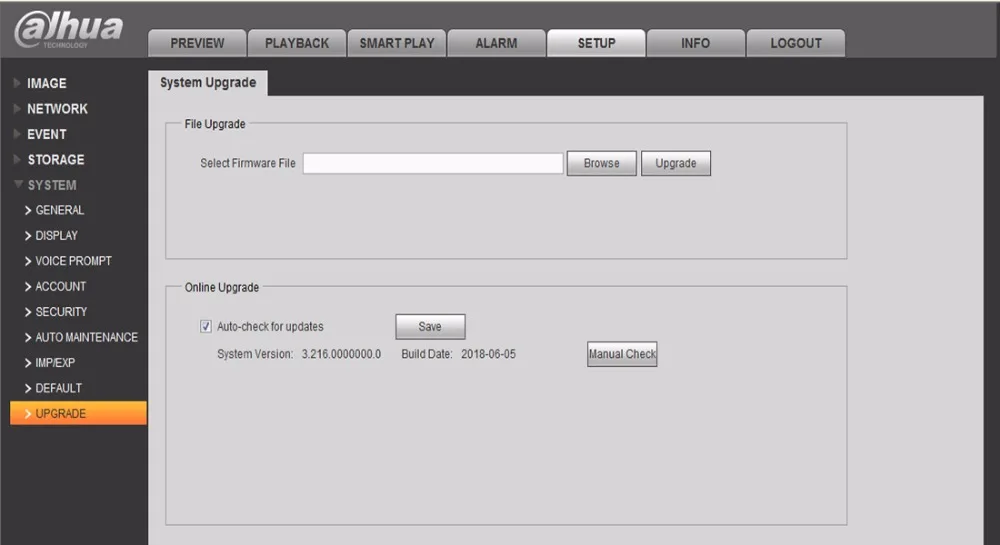
Task: Open GENERAL system settings
Action: coord(59,210)
